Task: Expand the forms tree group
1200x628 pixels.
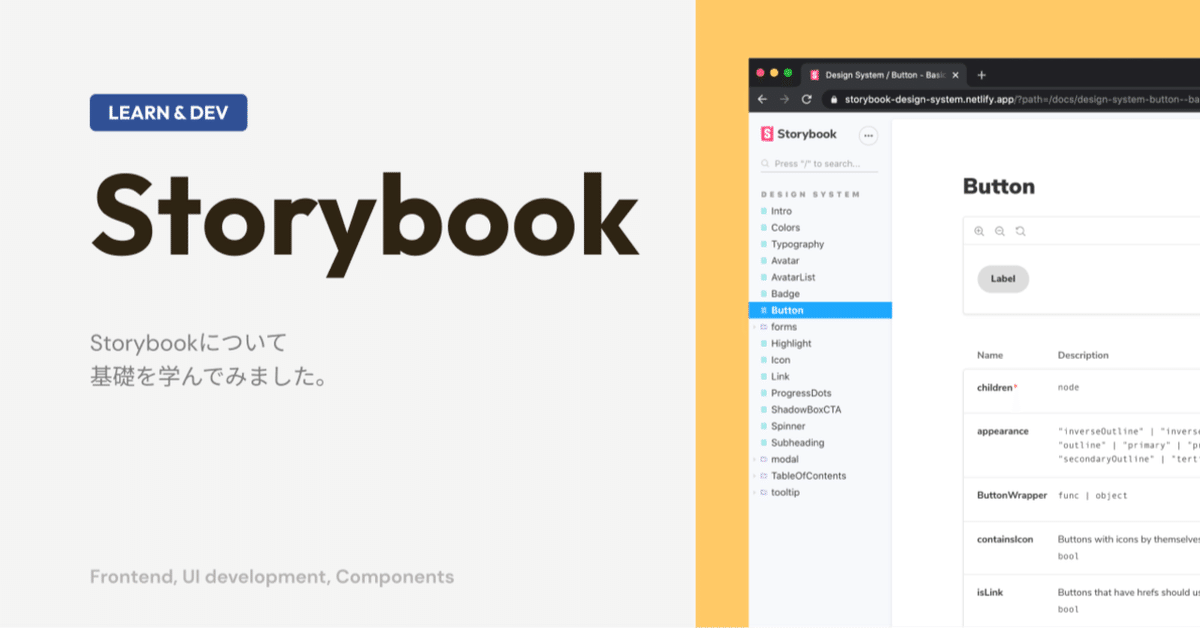Action: pyautogui.click(x=755, y=327)
